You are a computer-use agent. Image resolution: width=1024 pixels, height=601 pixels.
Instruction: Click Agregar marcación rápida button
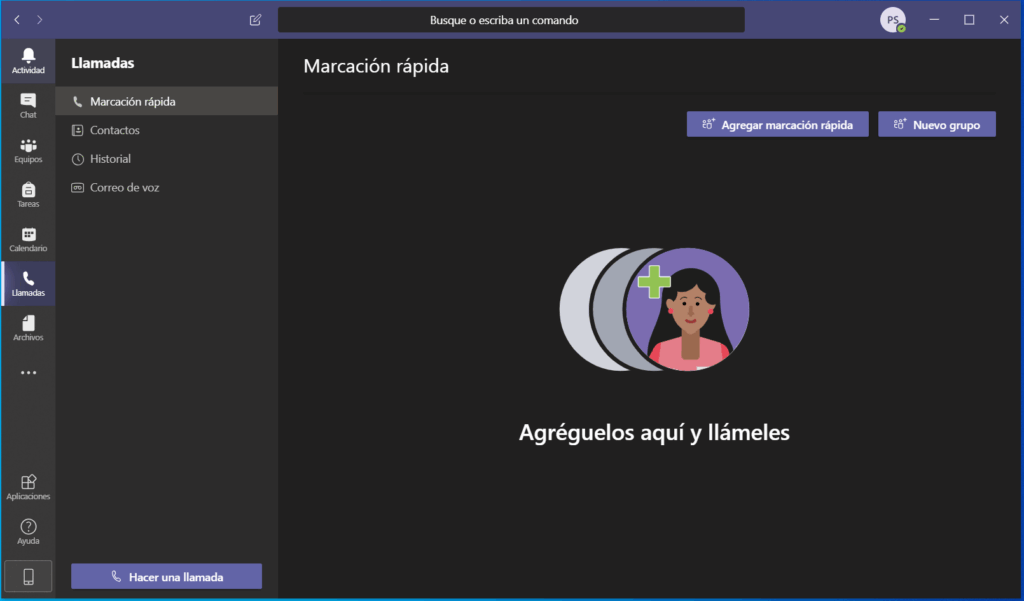777,125
